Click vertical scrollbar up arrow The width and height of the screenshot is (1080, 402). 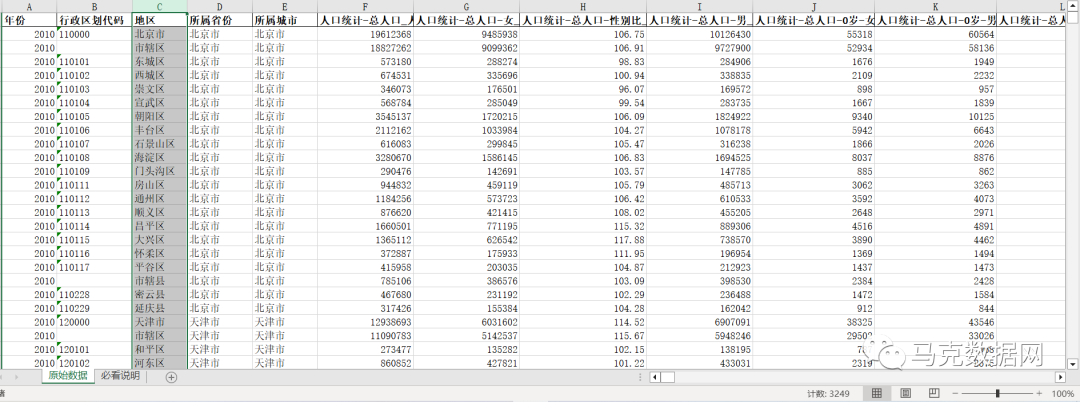coord(1073,6)
